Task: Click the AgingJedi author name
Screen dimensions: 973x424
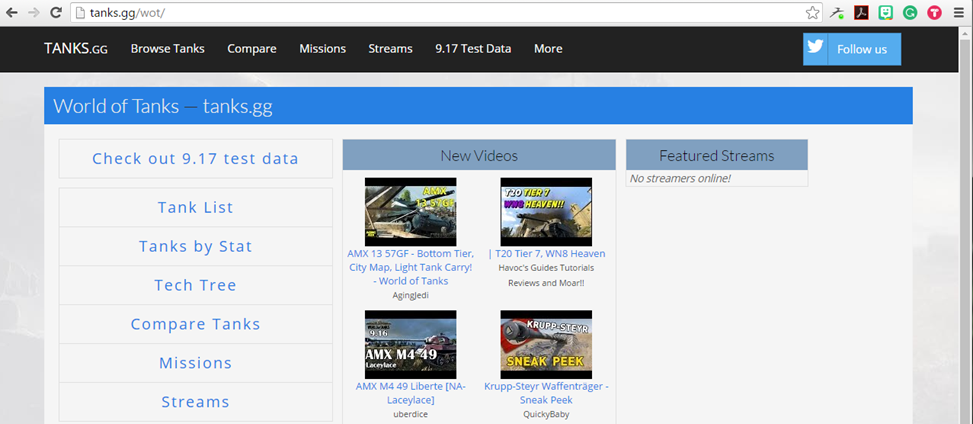Action: tap(410, 295)
